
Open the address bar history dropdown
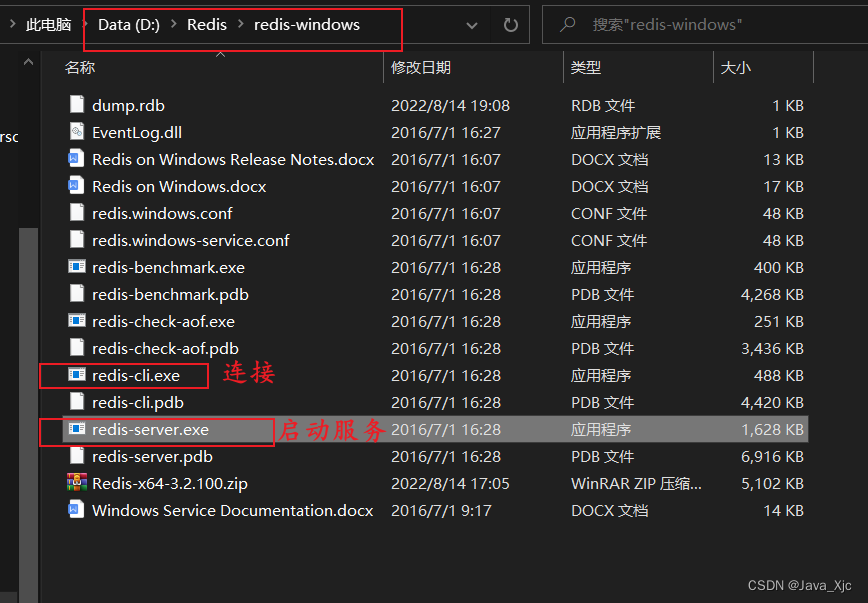[472, 25]
